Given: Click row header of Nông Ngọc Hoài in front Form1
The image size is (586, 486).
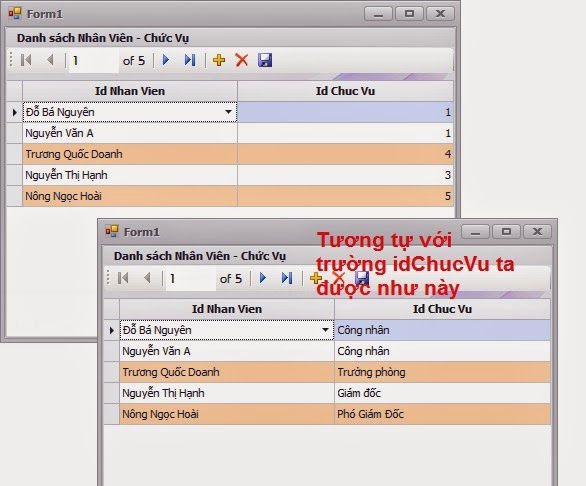Looking at the screenshot, I should 112,414.
